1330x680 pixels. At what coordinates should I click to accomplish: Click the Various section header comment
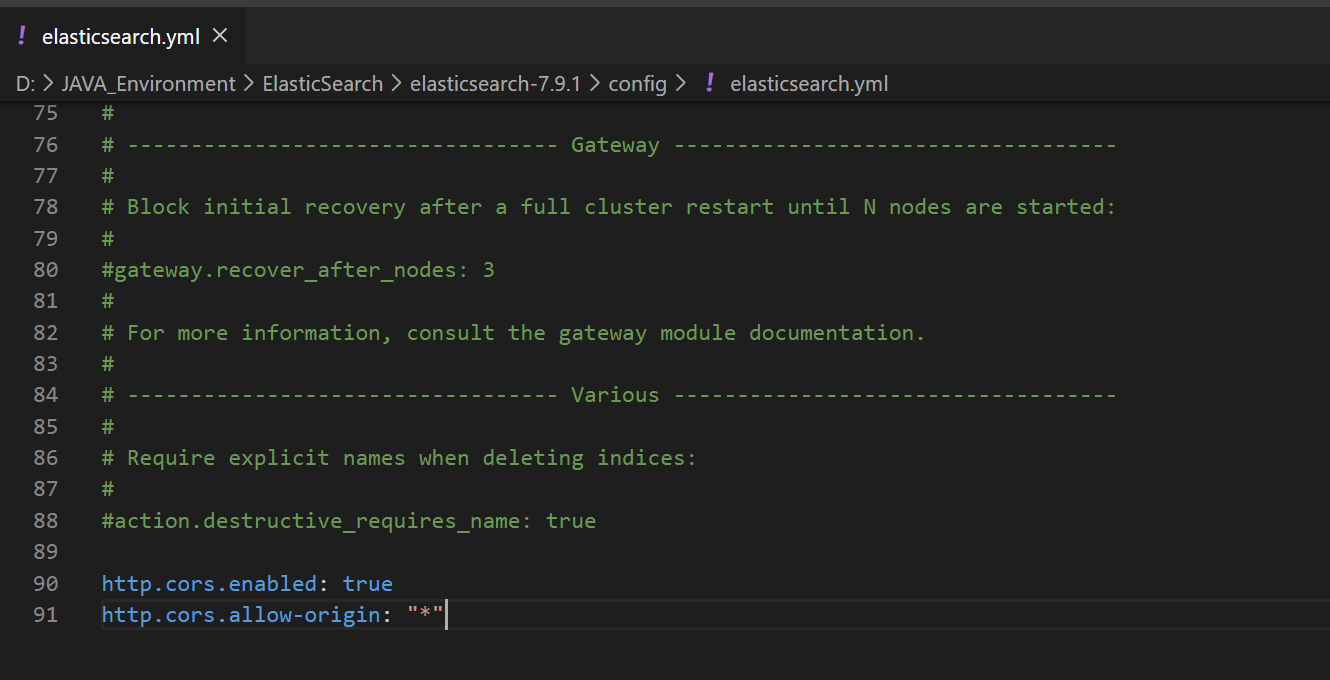(609, 395)
